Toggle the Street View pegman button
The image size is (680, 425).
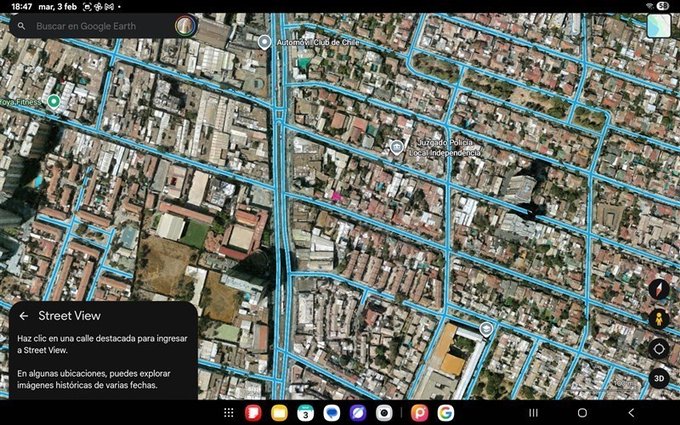(658, 319)
